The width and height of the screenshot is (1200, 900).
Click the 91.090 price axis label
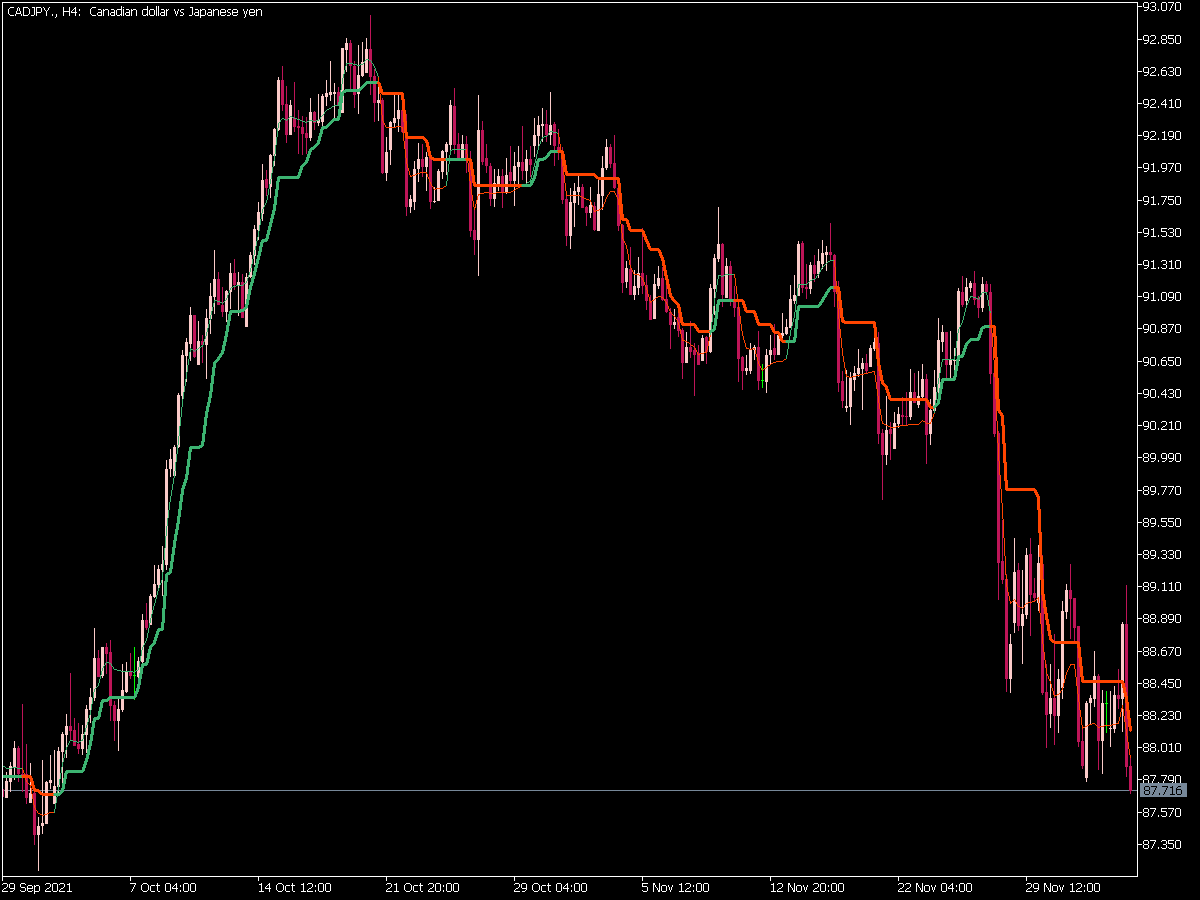1163,296
